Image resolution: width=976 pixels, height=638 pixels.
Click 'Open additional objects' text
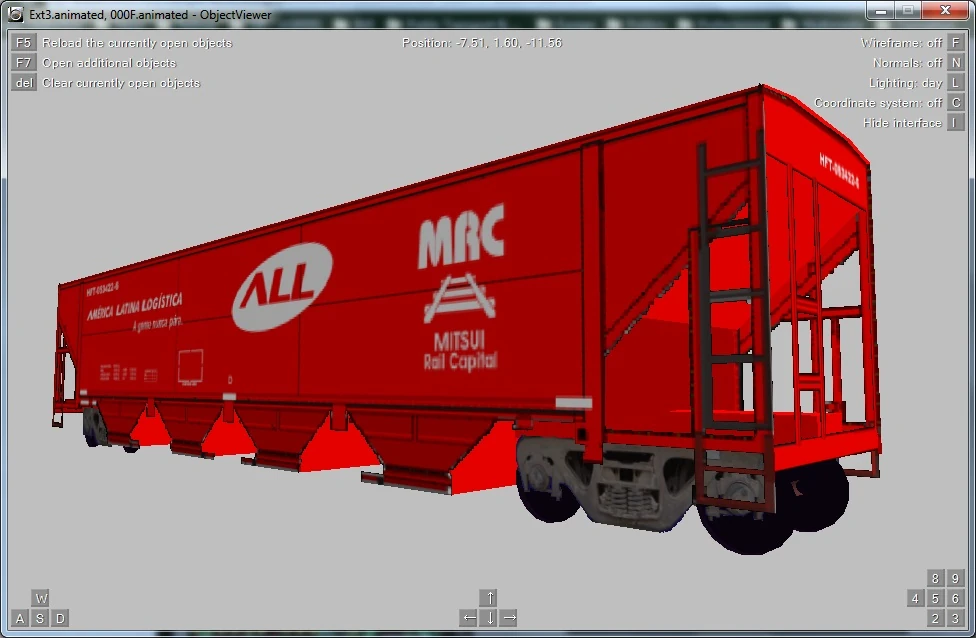click(109, 63)
